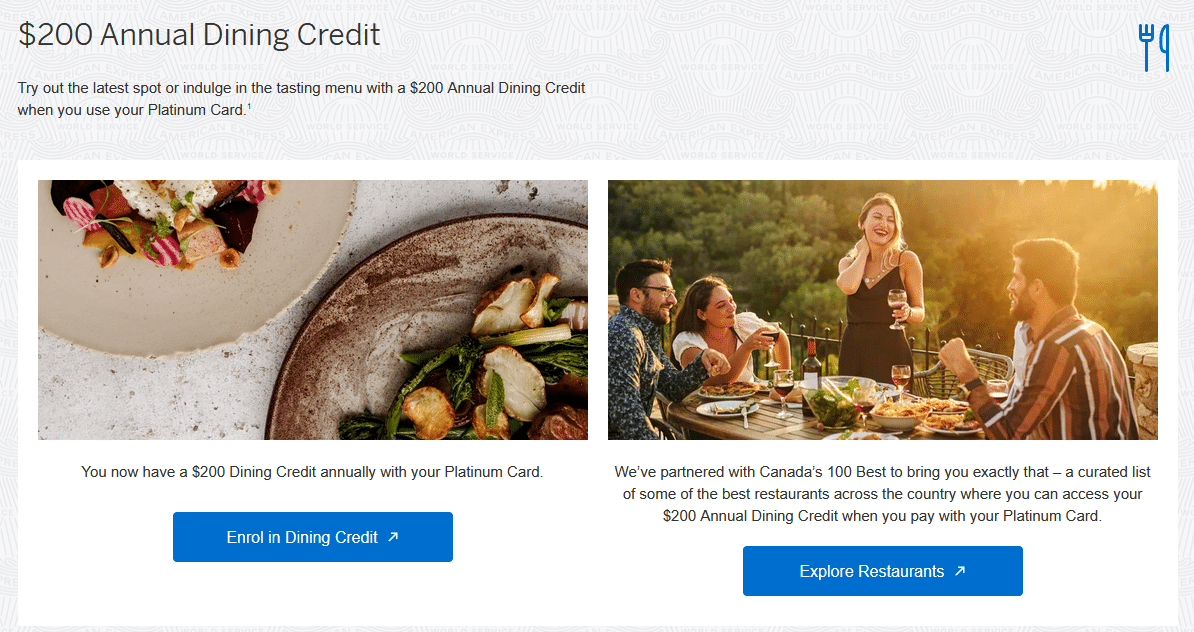Click the arrow icon on Explore Restaurants
The width and height of the screenshot is (1194, 632).
pyautogui.click(x=960, y=571)
